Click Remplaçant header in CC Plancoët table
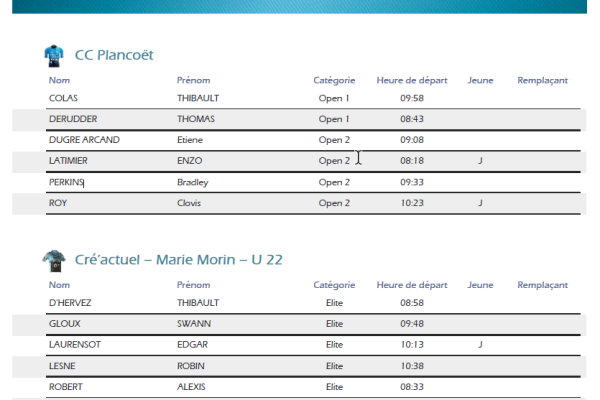 pos(542,81)
